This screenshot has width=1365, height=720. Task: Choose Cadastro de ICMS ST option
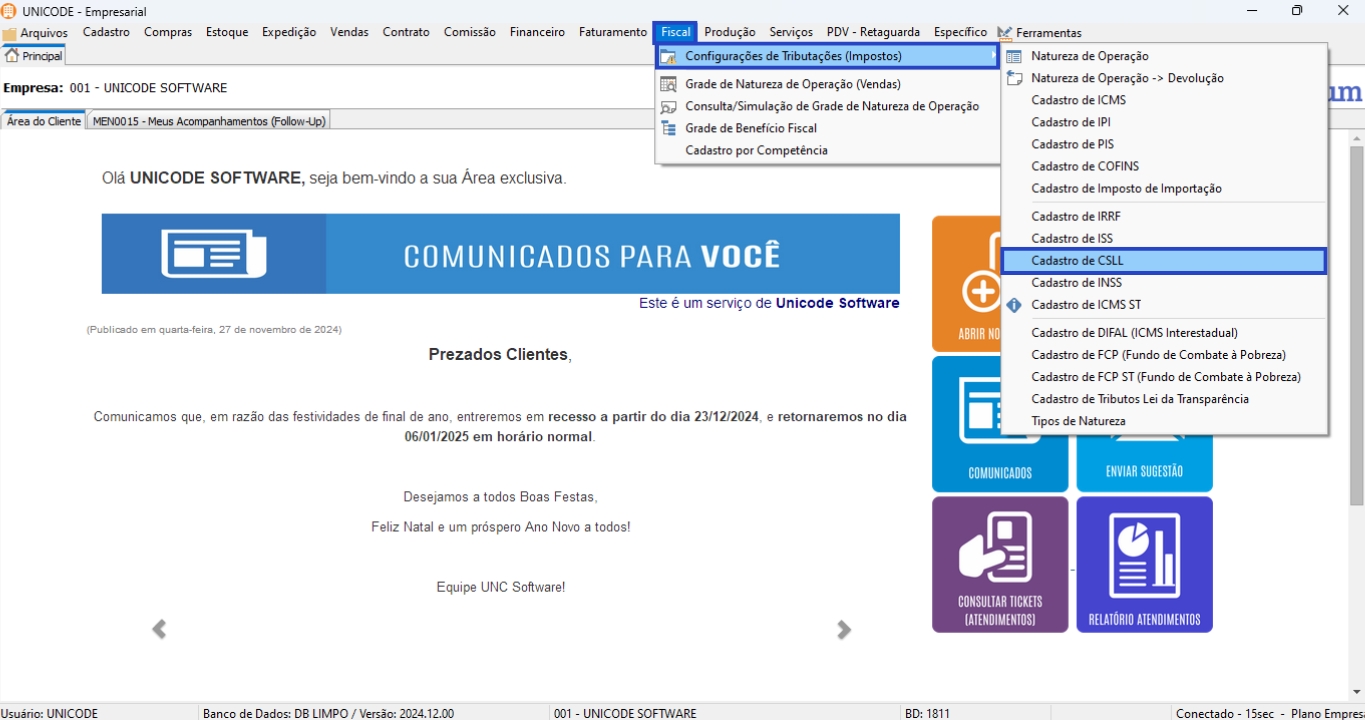pyautogui.click(x=1086, y=305)
